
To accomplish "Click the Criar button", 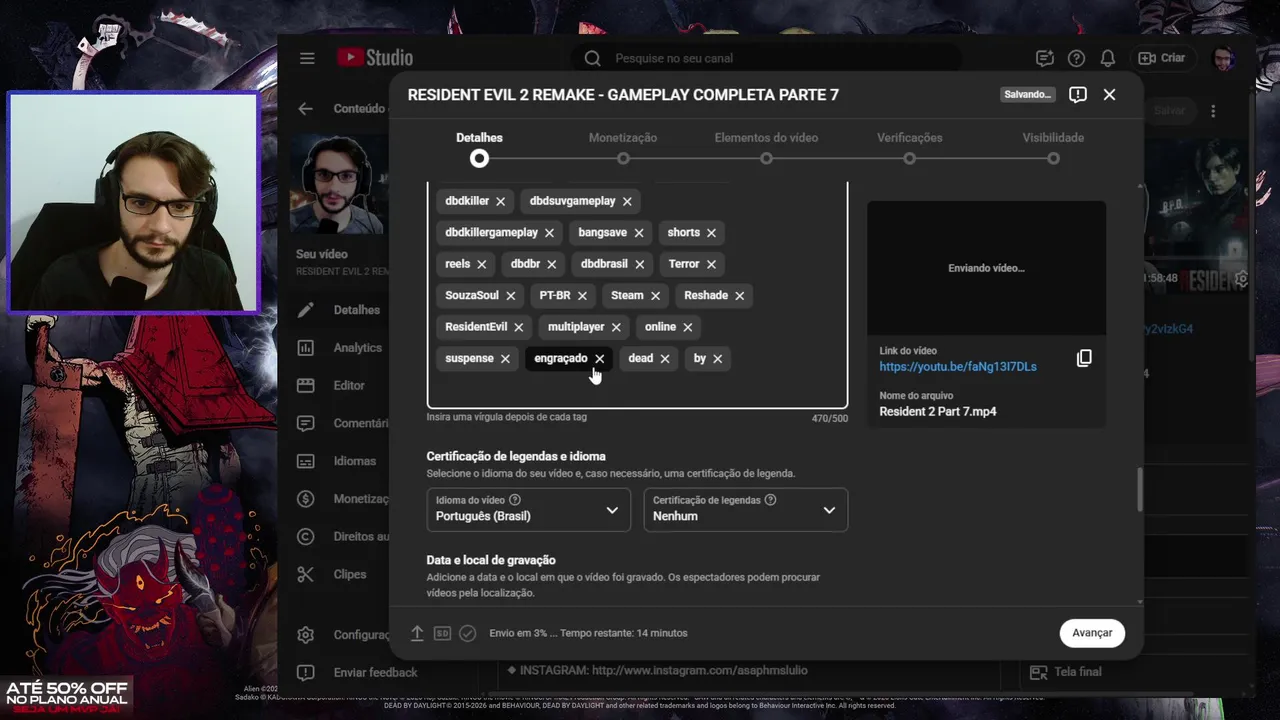I will pos(1162,58).
